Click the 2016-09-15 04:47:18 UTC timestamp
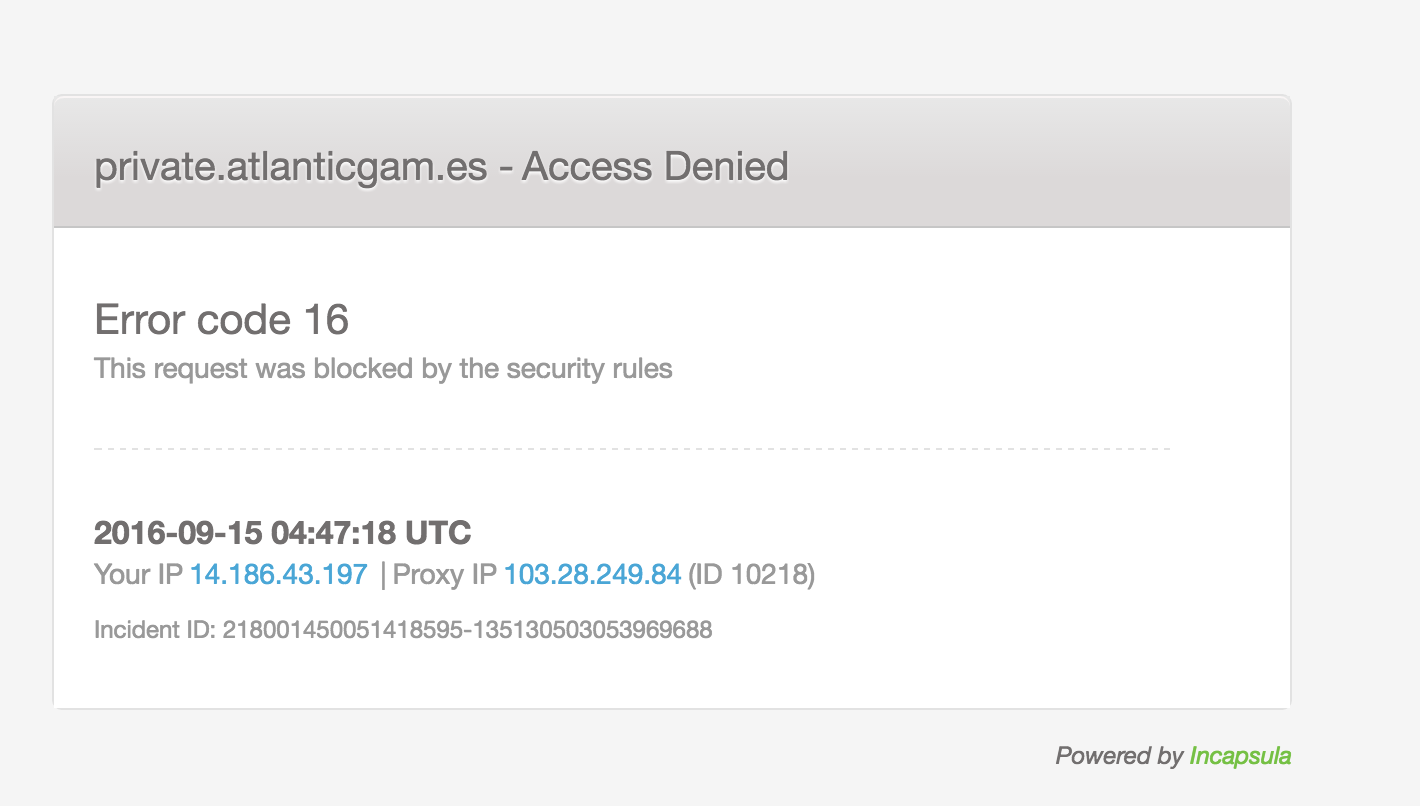The width and height of the screenshot is (1420, 806). [x=282, y=533]
